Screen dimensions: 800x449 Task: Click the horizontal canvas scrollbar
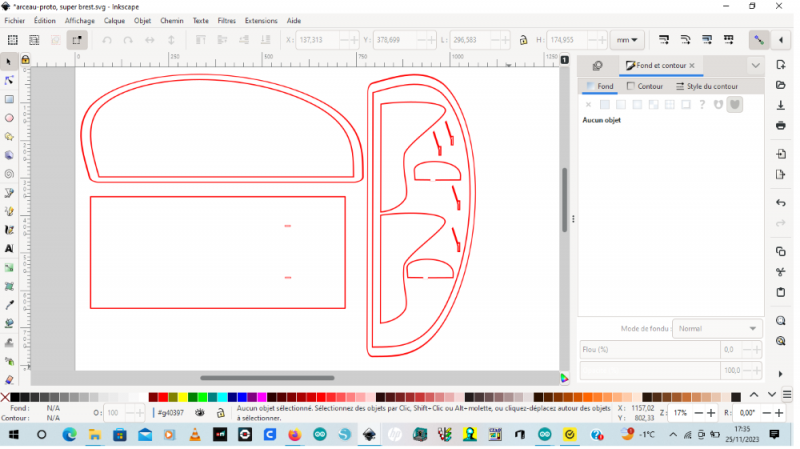tap(267, 378)
